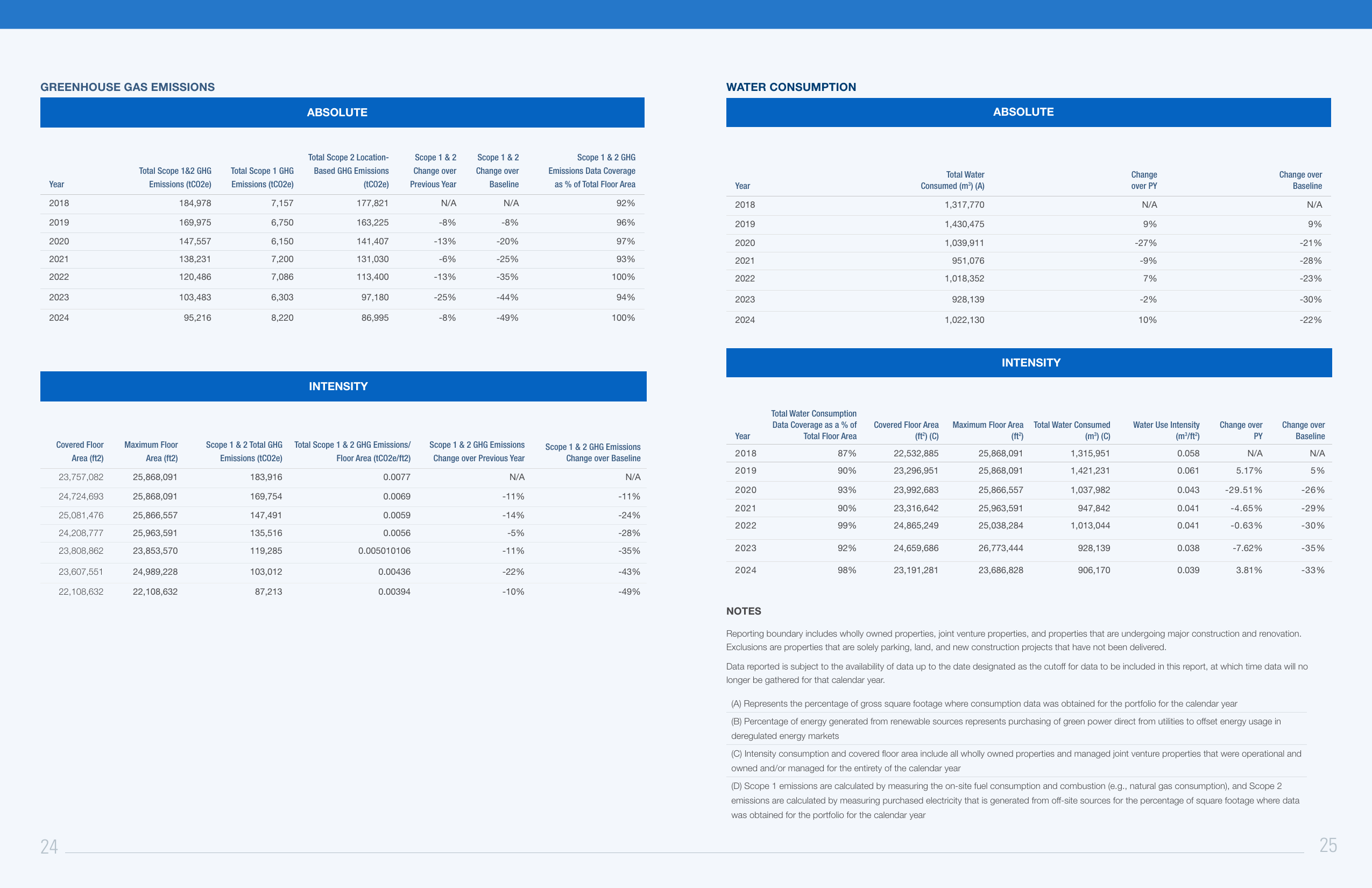
Task: Select the ABSOLUTE banner above greenhouse gas table
Action: (x=342, y=112)
